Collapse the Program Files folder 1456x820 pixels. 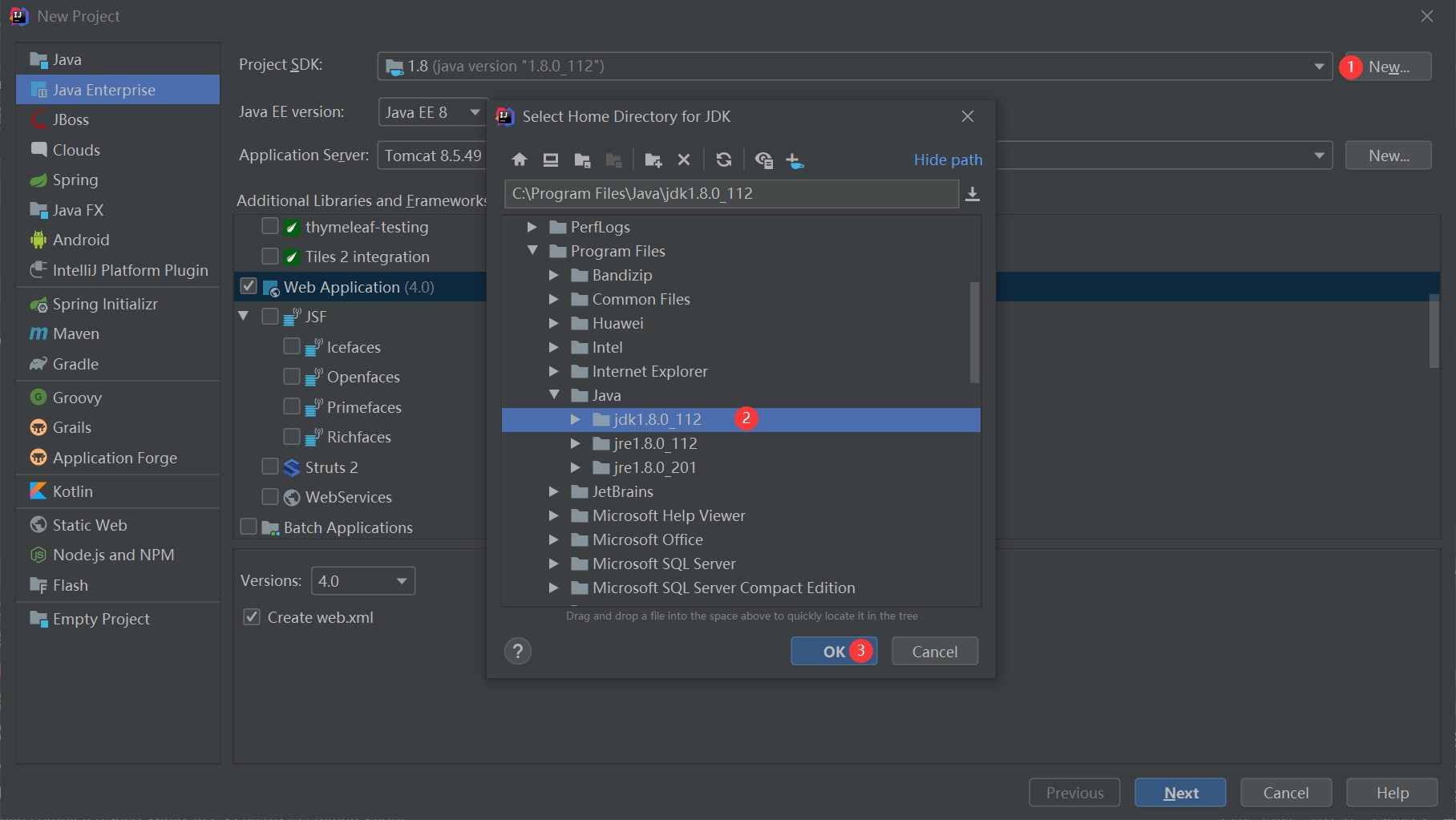point(532,251)
